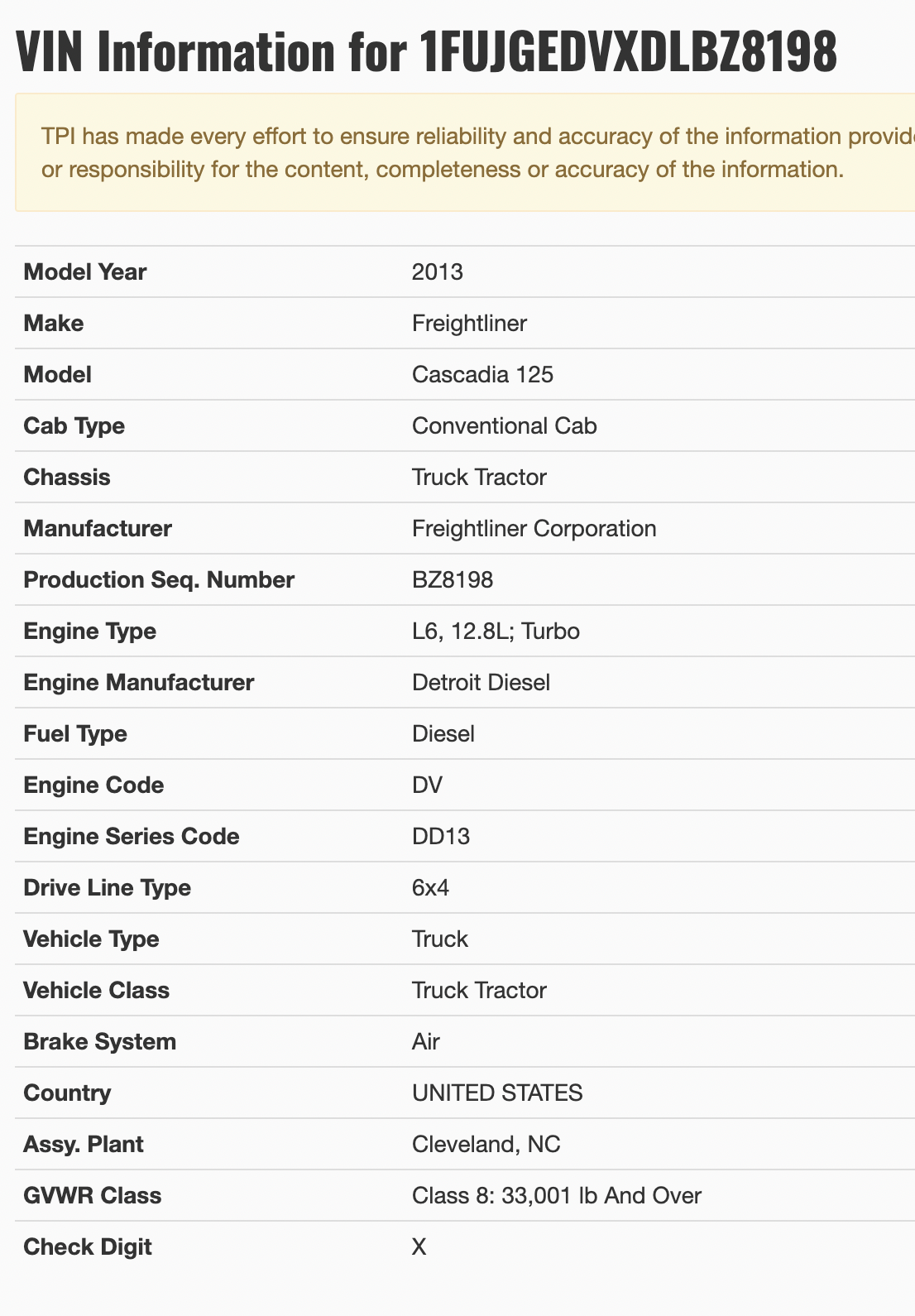The image size is (915, 1316).
Task: Click the Vehicle Type row label
Action: click(91, 939)
